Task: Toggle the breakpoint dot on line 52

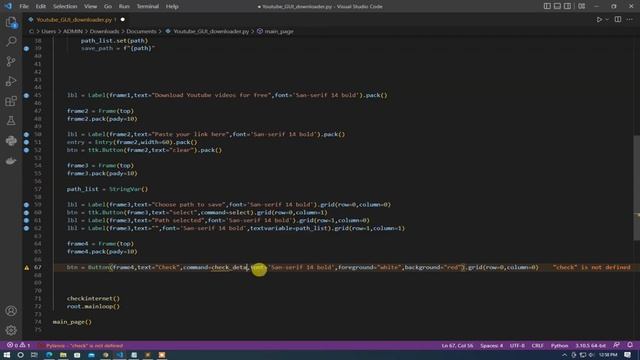Action: tap(27, 150)
